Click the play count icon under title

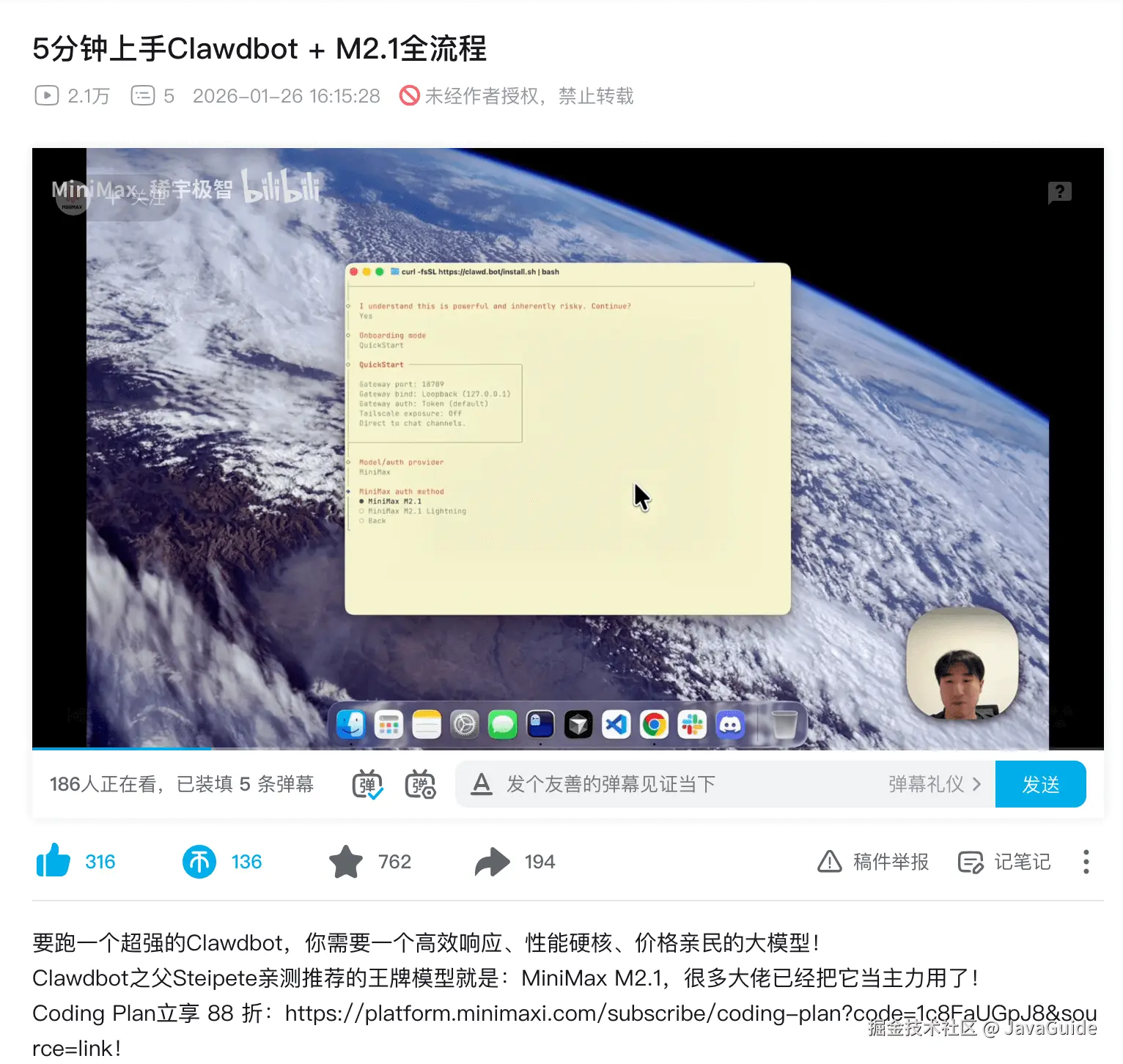[47, 96]
